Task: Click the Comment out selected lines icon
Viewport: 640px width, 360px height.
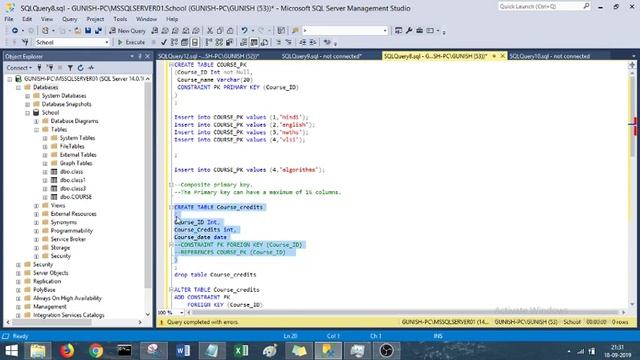Action: (279, 42)
